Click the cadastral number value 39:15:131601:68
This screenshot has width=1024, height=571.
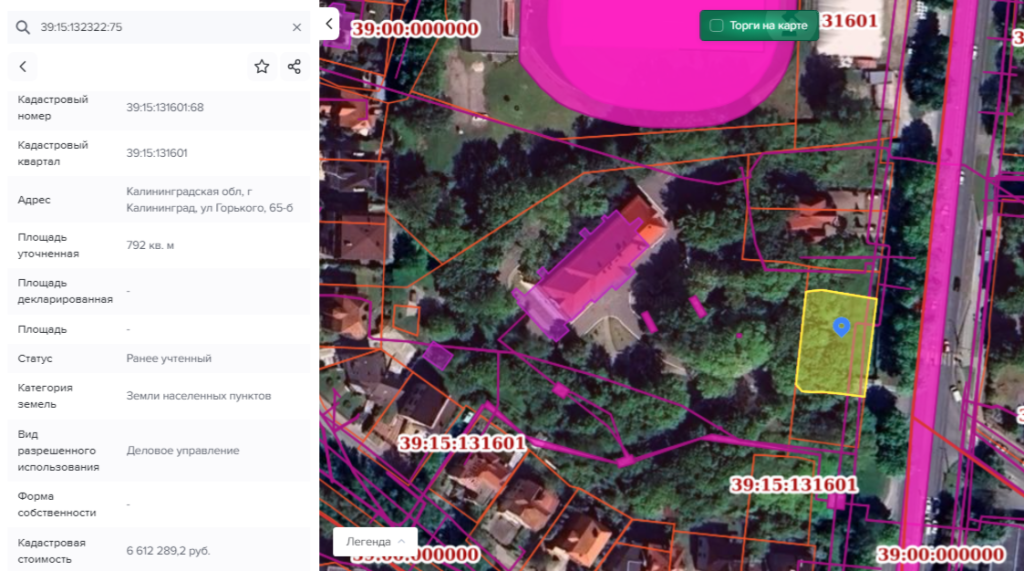165,107
